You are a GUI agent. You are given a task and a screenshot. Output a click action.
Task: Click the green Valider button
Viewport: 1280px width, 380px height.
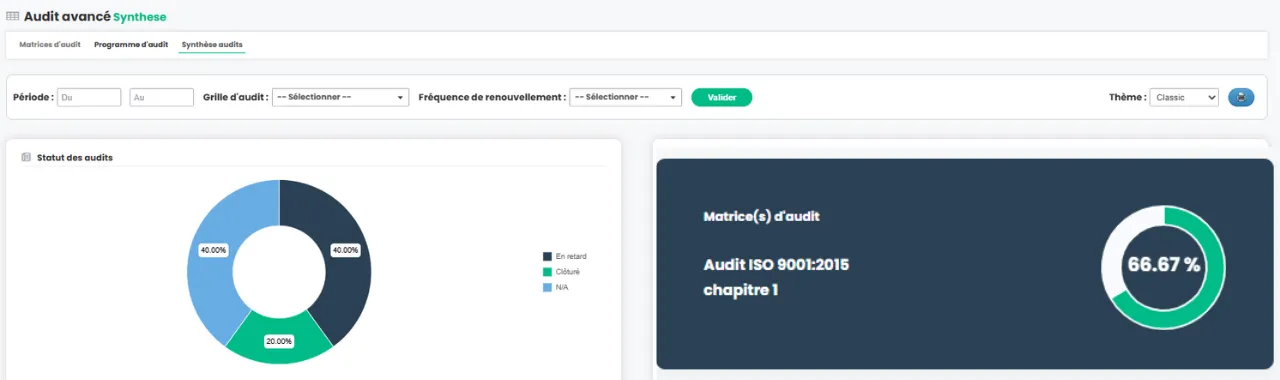pyautogui.click(x=722, y=97)
